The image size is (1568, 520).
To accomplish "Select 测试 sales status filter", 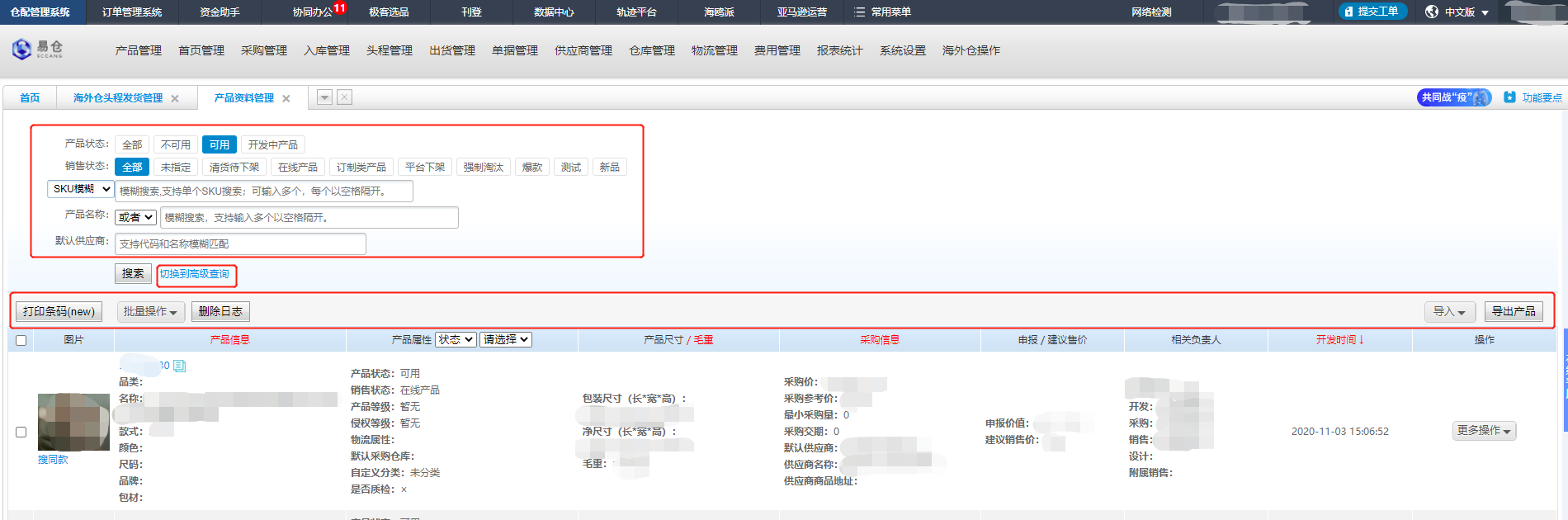I will [571, 167].
